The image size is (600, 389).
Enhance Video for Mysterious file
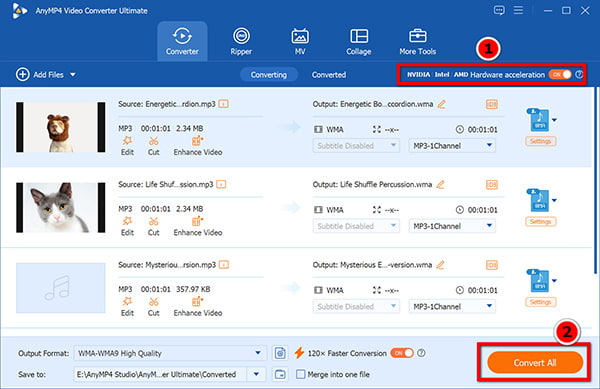point(198,307)
